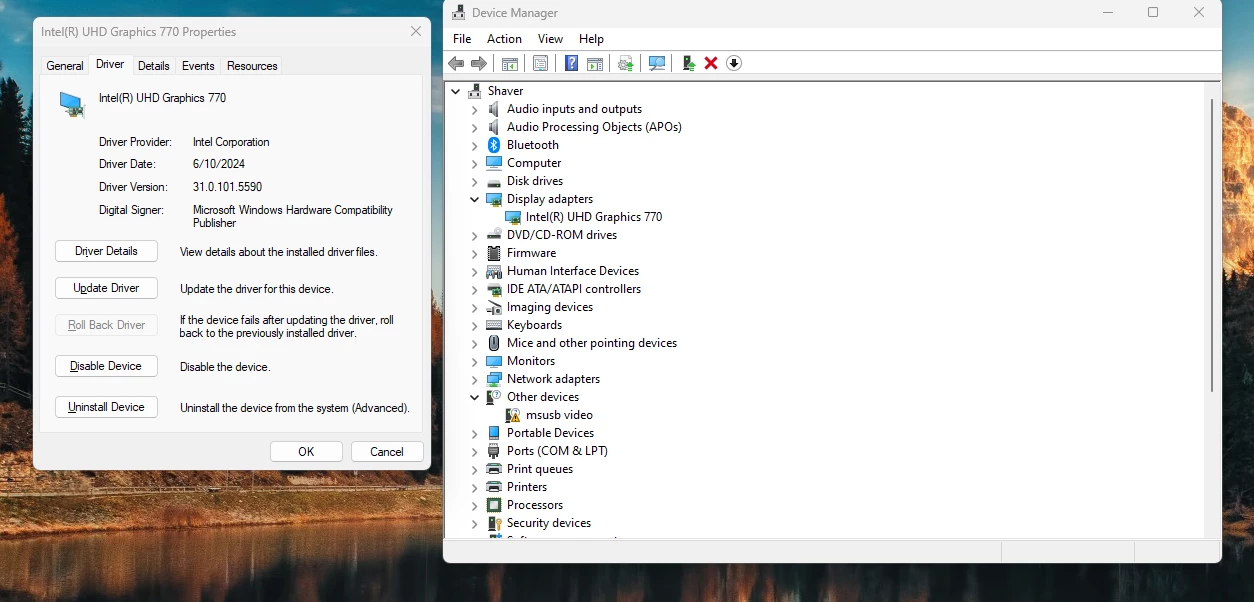Screen dimensions: 1254x602
Task: Expand the Disk drives chevron
Action: coord(475,181)
